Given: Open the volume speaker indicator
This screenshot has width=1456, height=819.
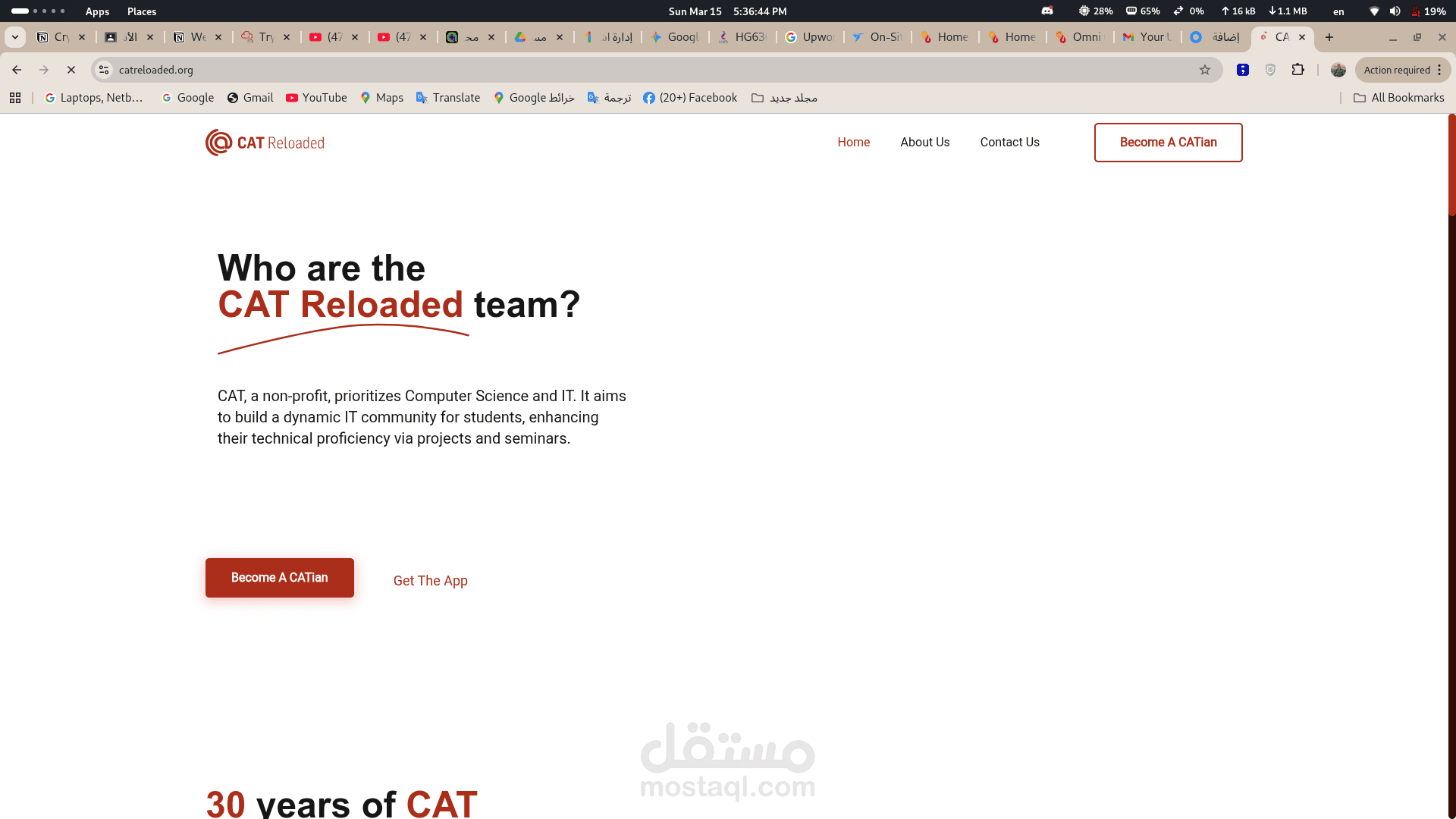Looking at the screenshot, I should tap(1395, 11).
